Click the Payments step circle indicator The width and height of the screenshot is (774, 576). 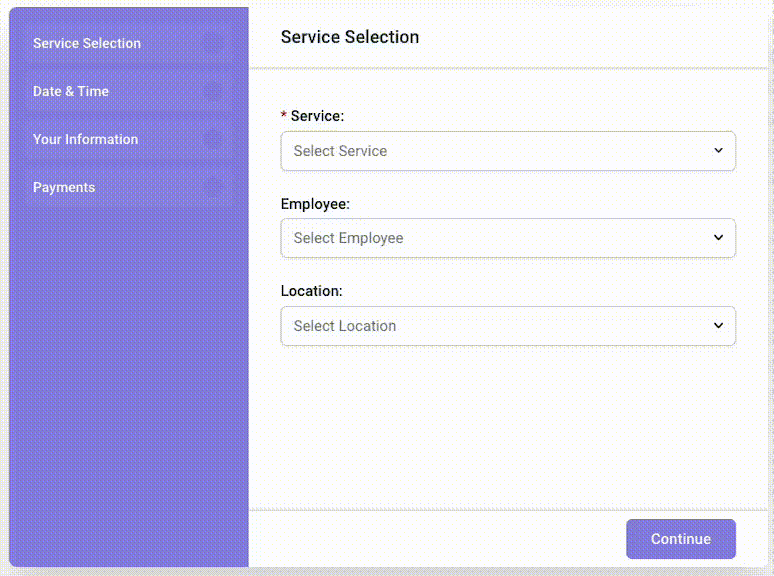(x=212, y=187)
